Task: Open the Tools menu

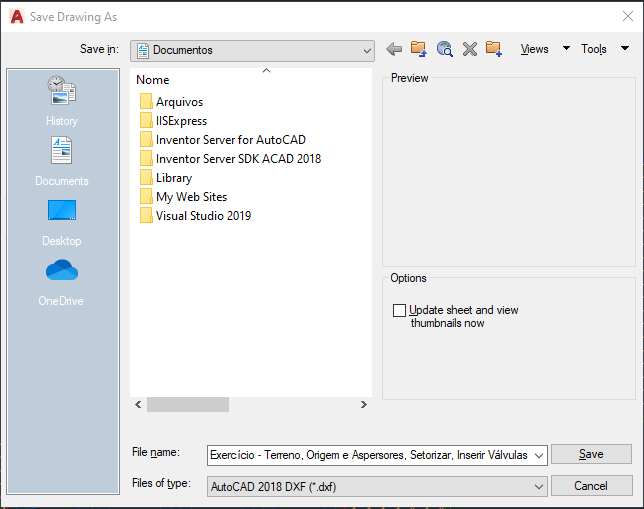Action: 603,49
